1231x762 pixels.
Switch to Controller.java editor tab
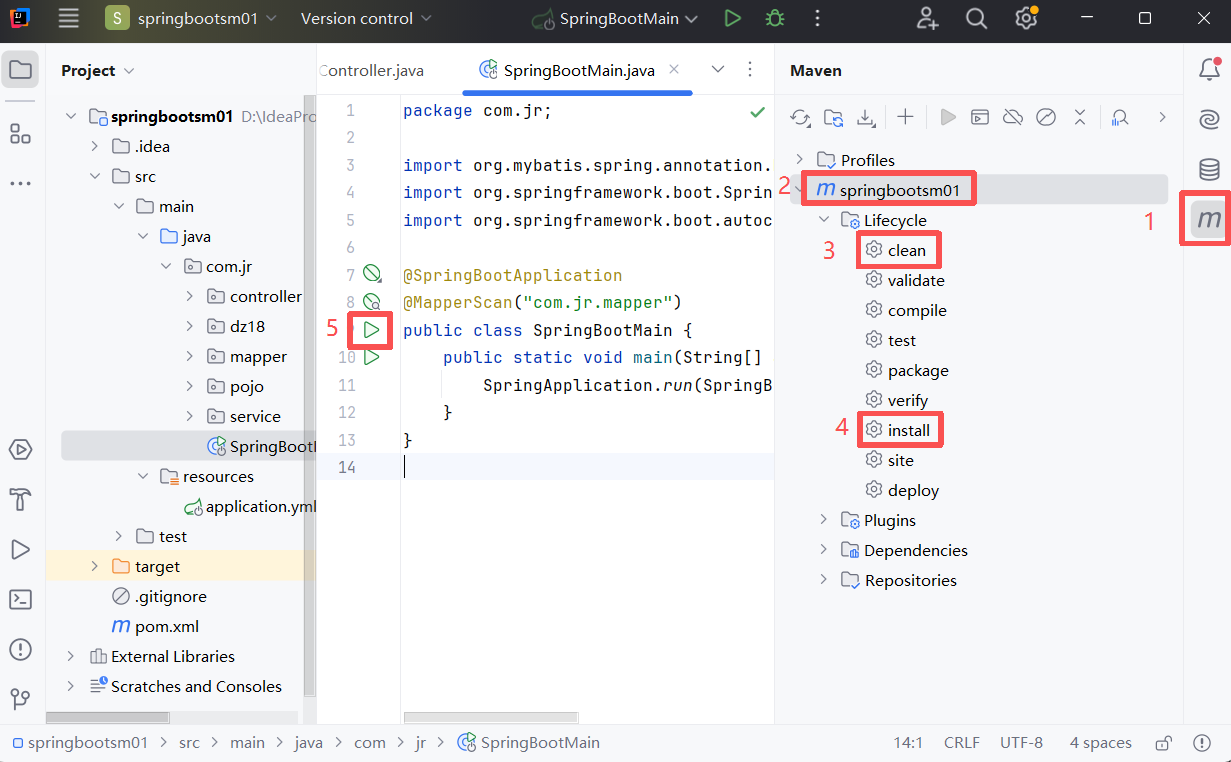click(371, 70)
